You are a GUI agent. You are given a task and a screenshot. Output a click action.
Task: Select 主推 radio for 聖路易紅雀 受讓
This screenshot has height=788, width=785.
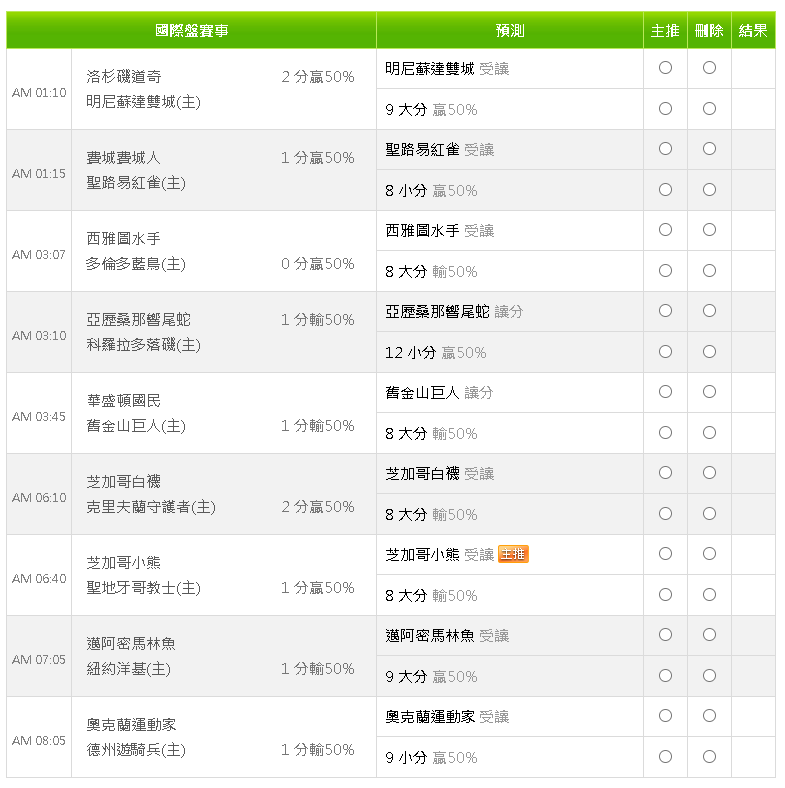[x=665, y=149]
